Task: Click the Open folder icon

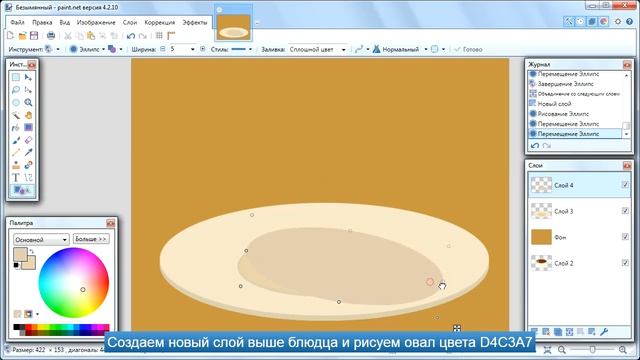Action: (22, 36)
